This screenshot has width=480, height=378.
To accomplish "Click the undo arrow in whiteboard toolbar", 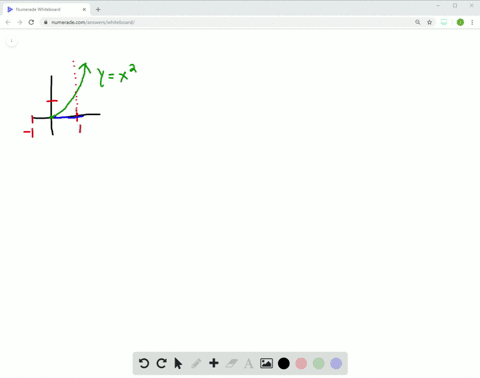I will click(144, 363).
